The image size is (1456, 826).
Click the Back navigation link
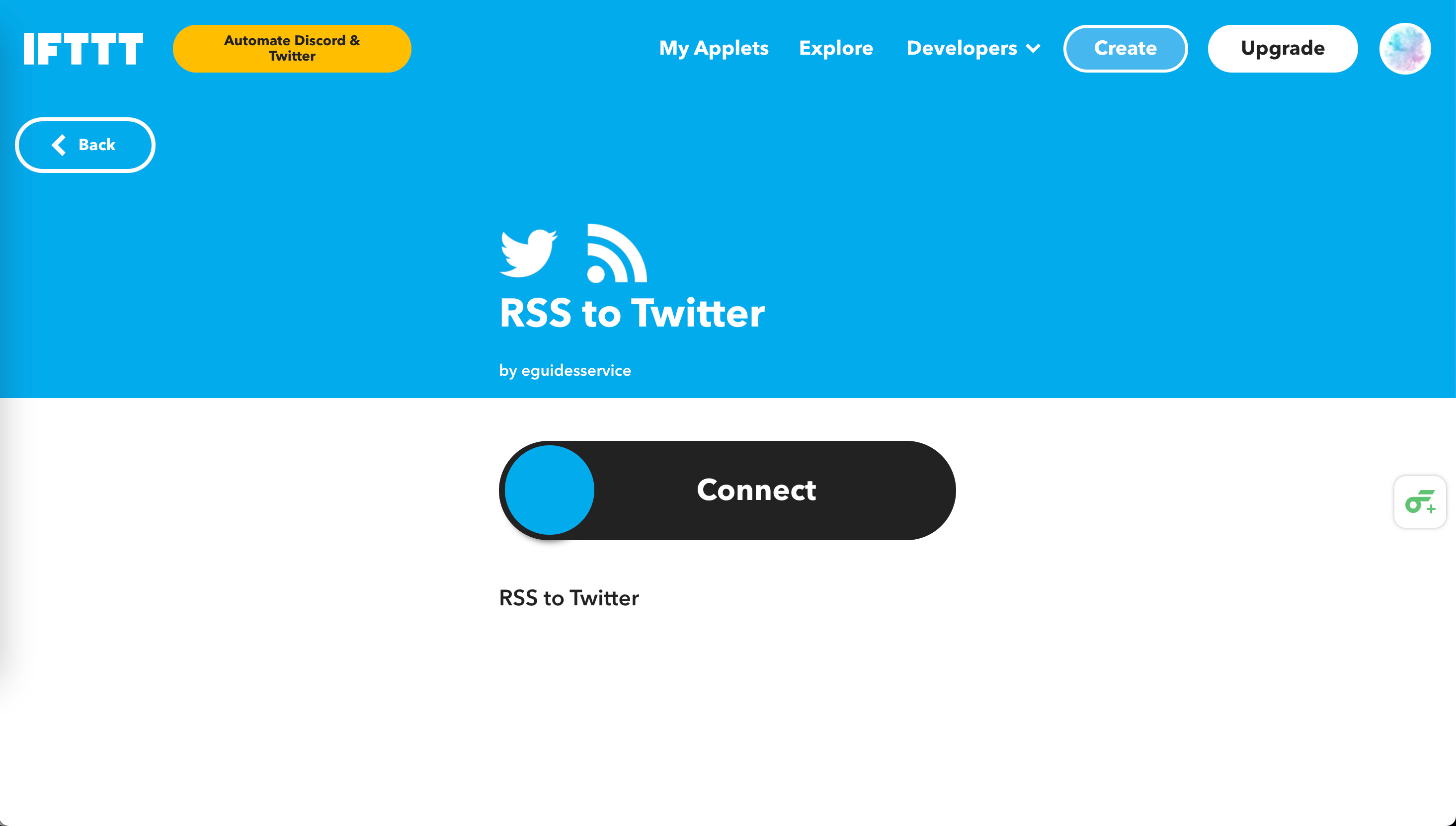point(84,144)
